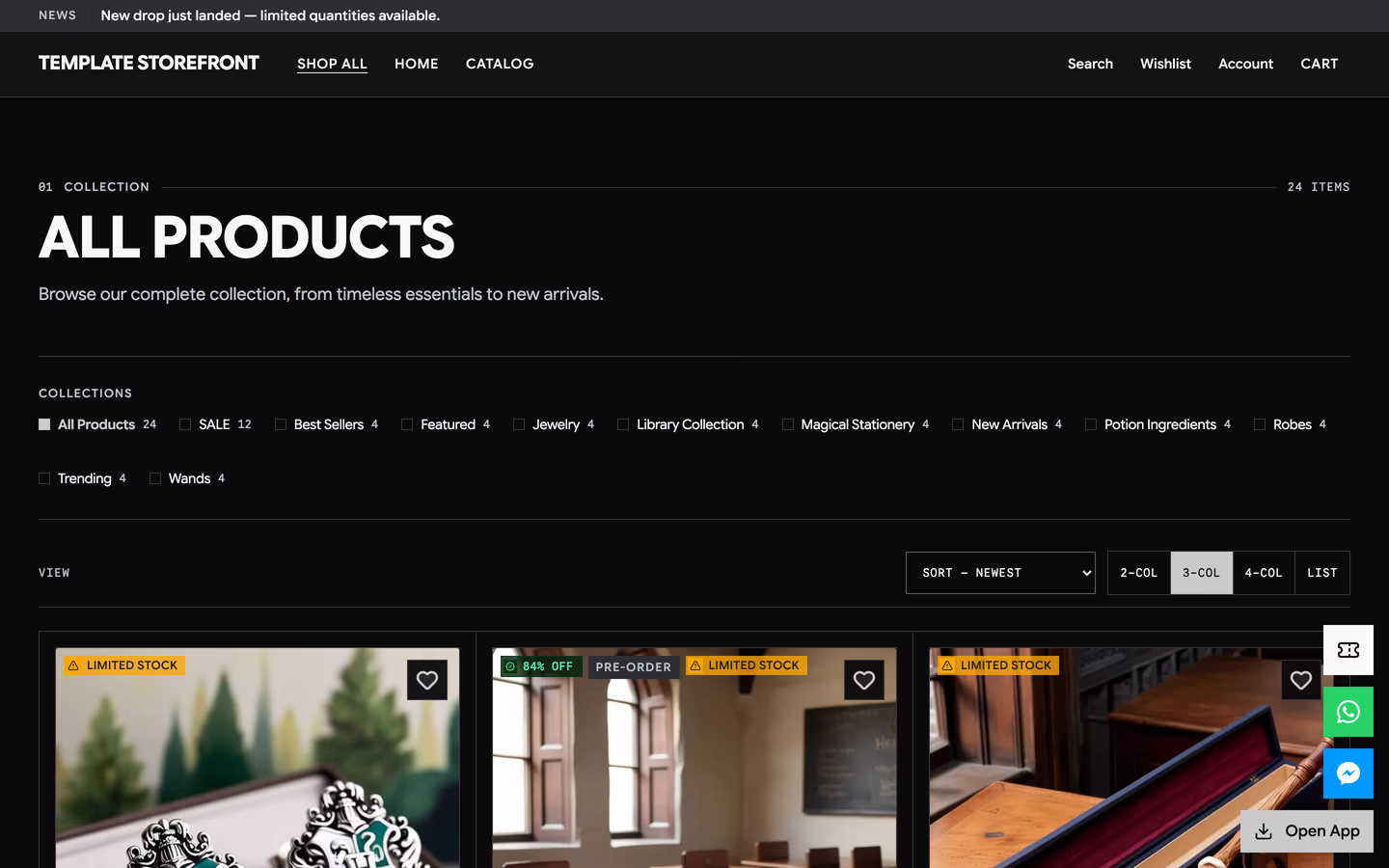The image size is (1389, 868).
Task: Click heart icon on third product card
Action: [1301, 680]
